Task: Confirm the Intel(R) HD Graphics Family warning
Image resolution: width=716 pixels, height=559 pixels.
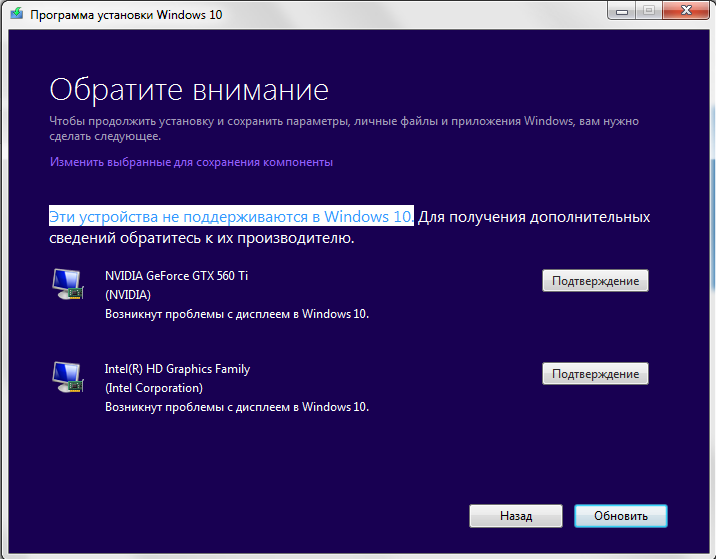Action: click(595, 374)
